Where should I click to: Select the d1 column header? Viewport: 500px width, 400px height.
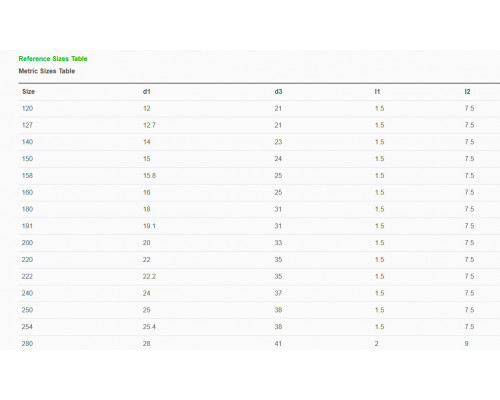point(147,92)
